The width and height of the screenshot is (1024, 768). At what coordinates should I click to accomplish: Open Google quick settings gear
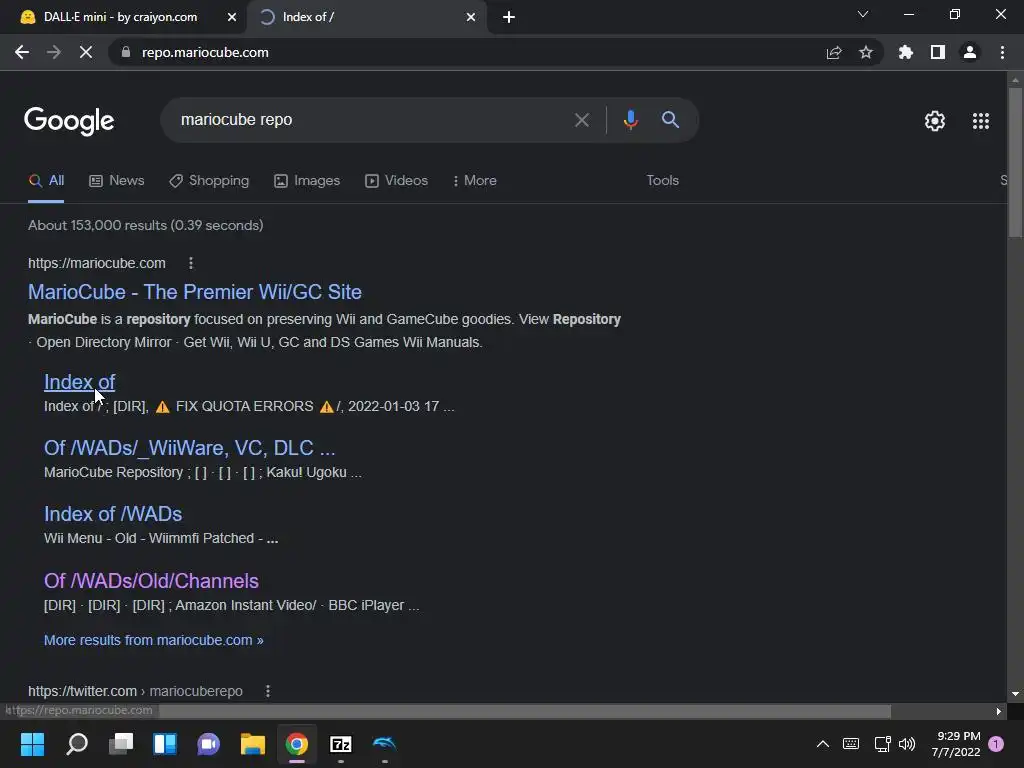click(x=935, y=121)
